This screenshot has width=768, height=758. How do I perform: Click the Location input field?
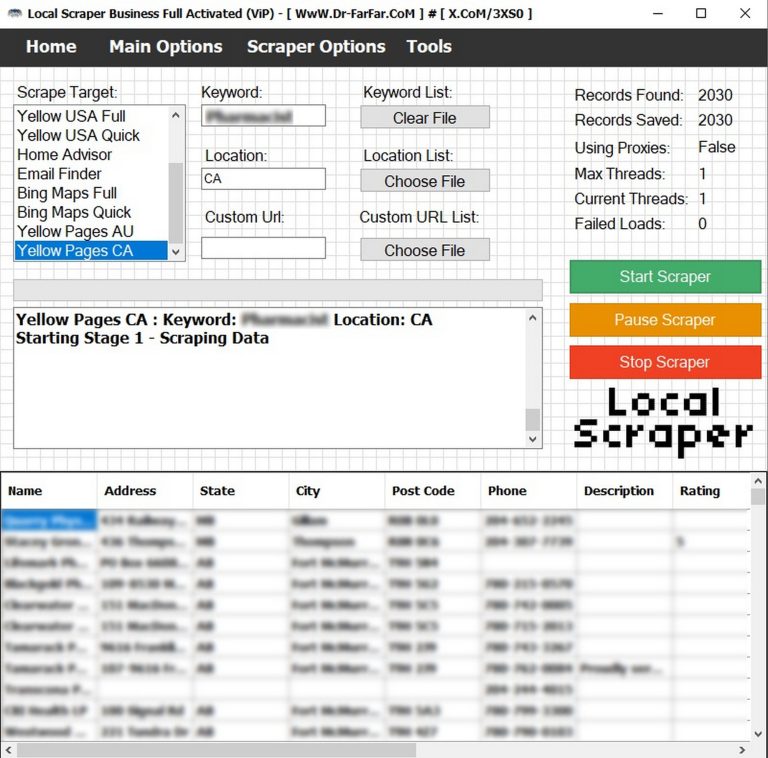[x=263, y=179]
